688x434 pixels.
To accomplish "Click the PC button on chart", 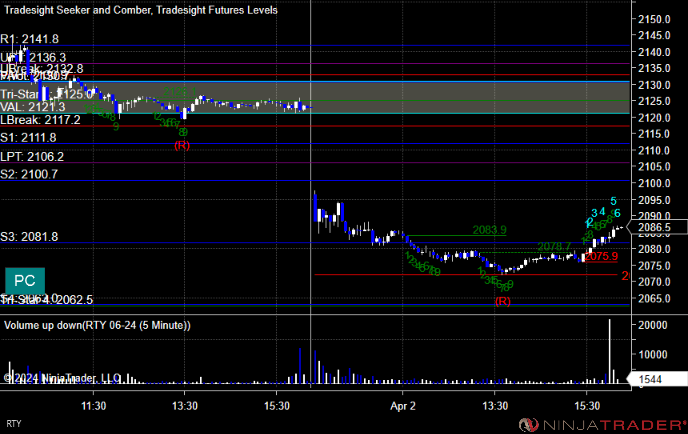I will [25, 281].
